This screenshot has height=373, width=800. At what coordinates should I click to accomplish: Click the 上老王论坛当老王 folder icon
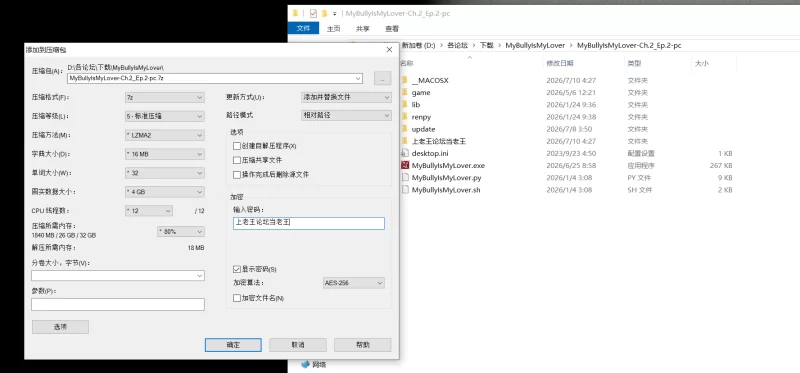coord(405,141)
